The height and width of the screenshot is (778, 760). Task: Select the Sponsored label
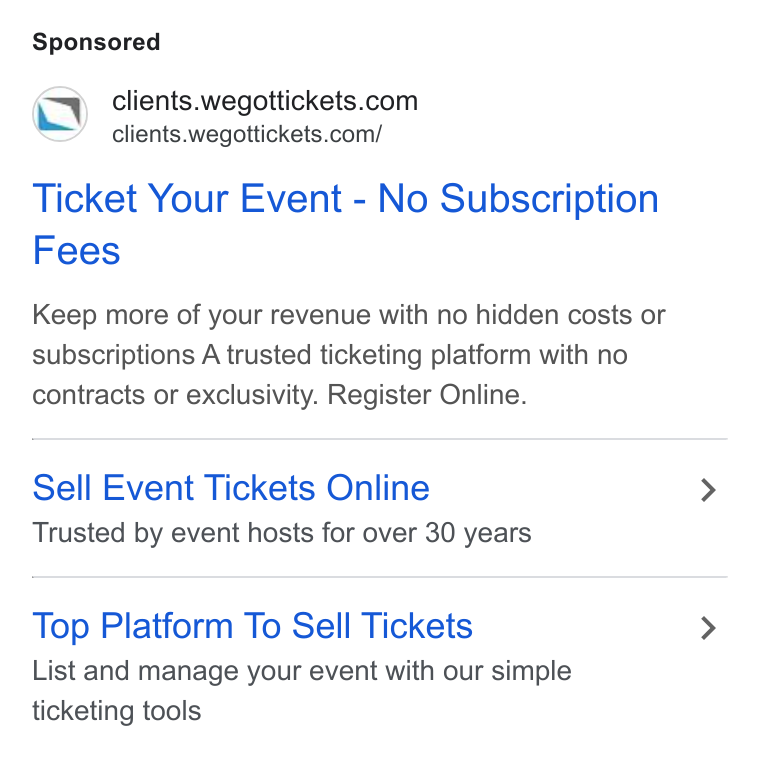point(96,42)
